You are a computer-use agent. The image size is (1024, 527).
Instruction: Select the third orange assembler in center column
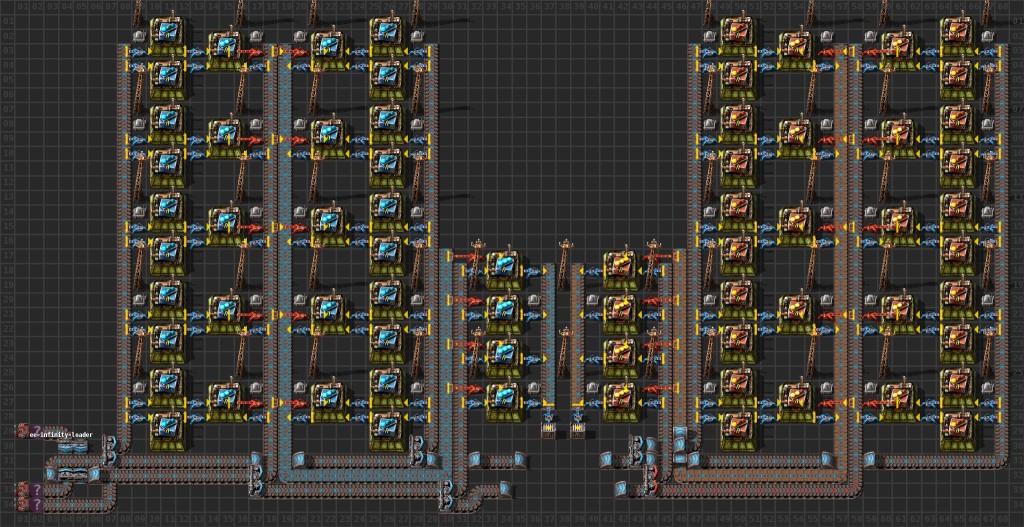click(620, 353)
